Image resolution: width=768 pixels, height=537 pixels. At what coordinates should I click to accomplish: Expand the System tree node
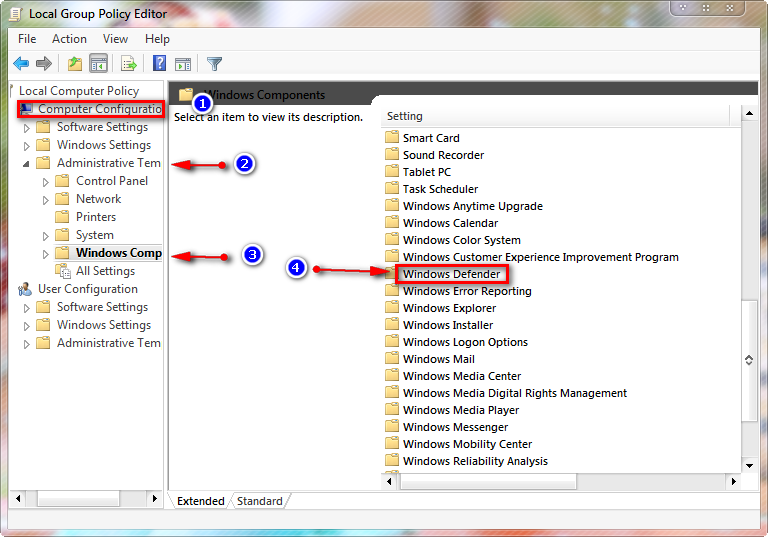pos(46,236)
